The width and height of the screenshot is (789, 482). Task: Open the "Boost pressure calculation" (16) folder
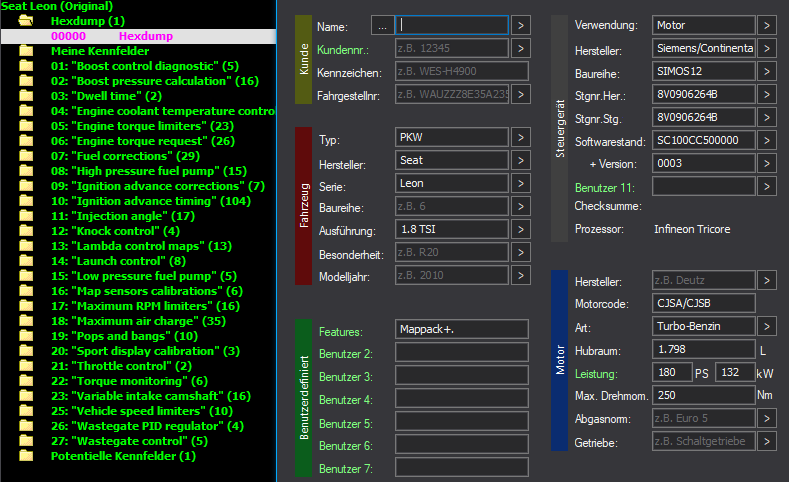point(154,81)
